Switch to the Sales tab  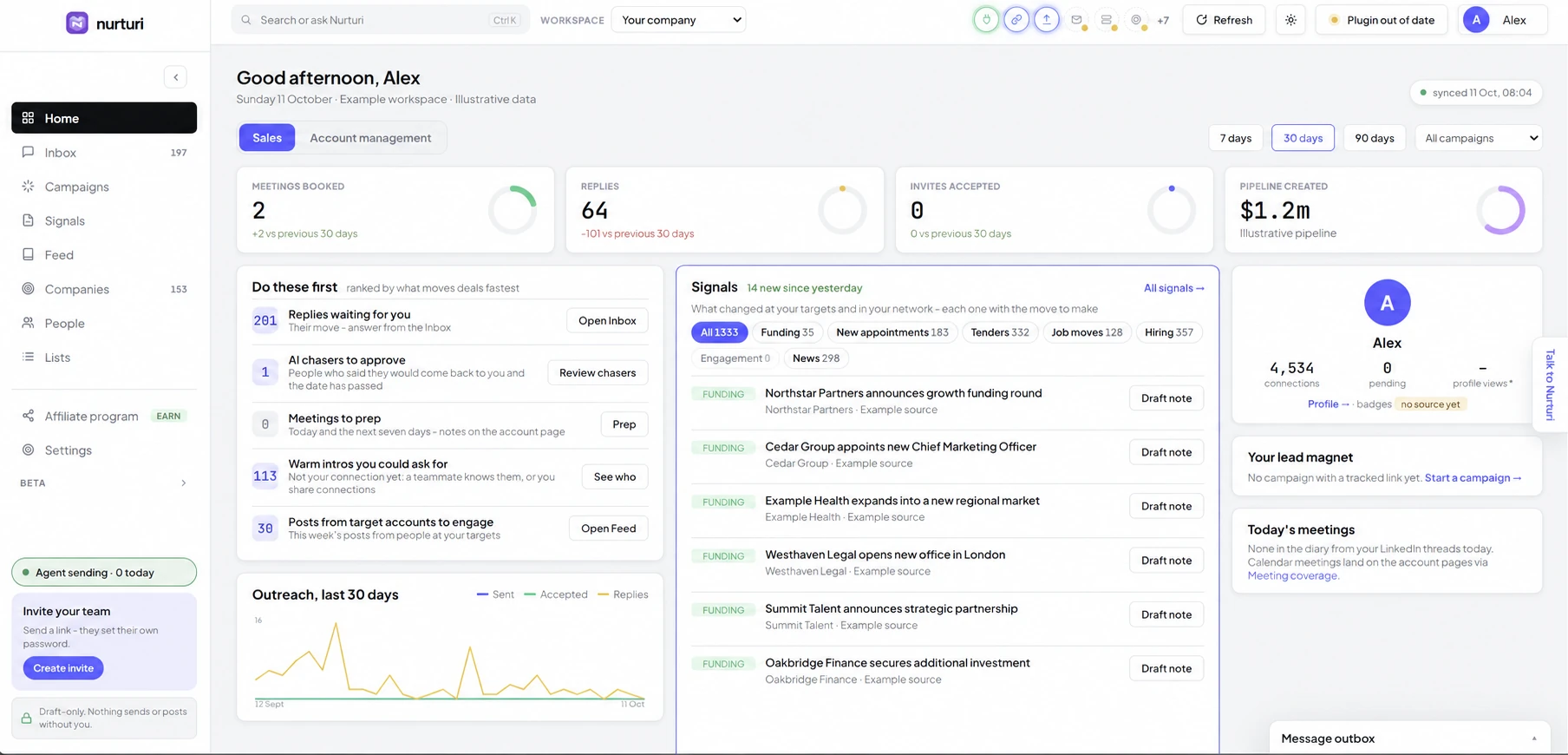[x=267, y=138]
